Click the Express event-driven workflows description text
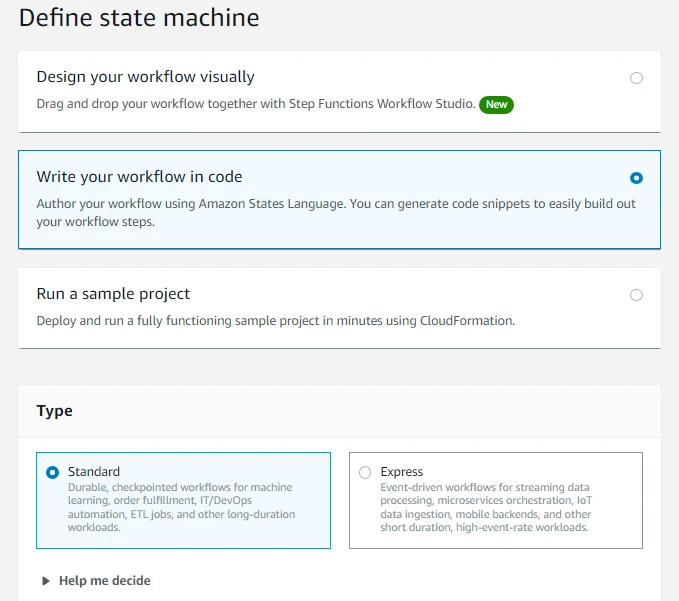The width and height of the screenshot is (679, 601). pyautogui.click(x=493, y=507)
